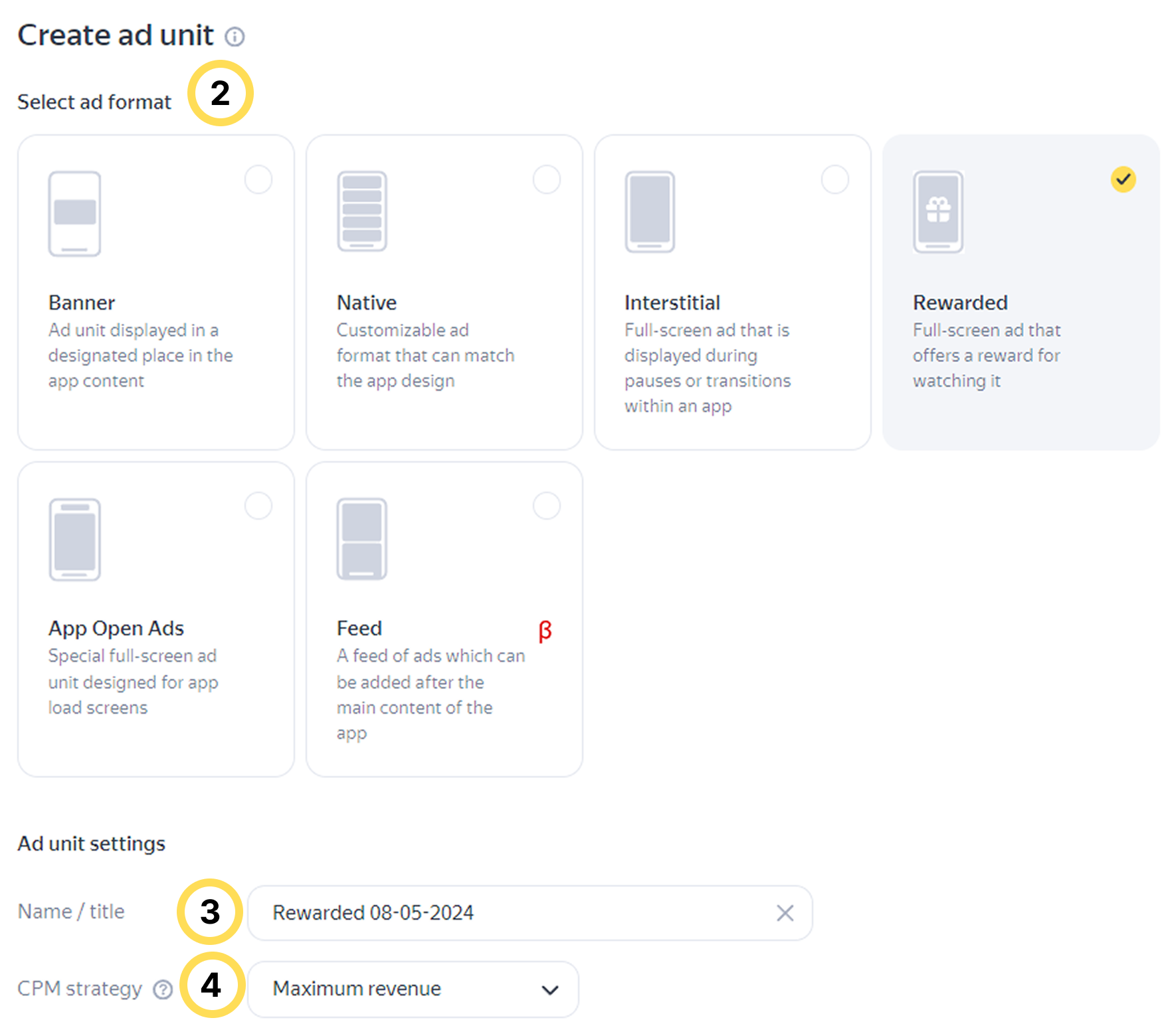Choose the Interstitial radio button
The height and width of the screenshot is (1030, 1176).
point(835,179)
